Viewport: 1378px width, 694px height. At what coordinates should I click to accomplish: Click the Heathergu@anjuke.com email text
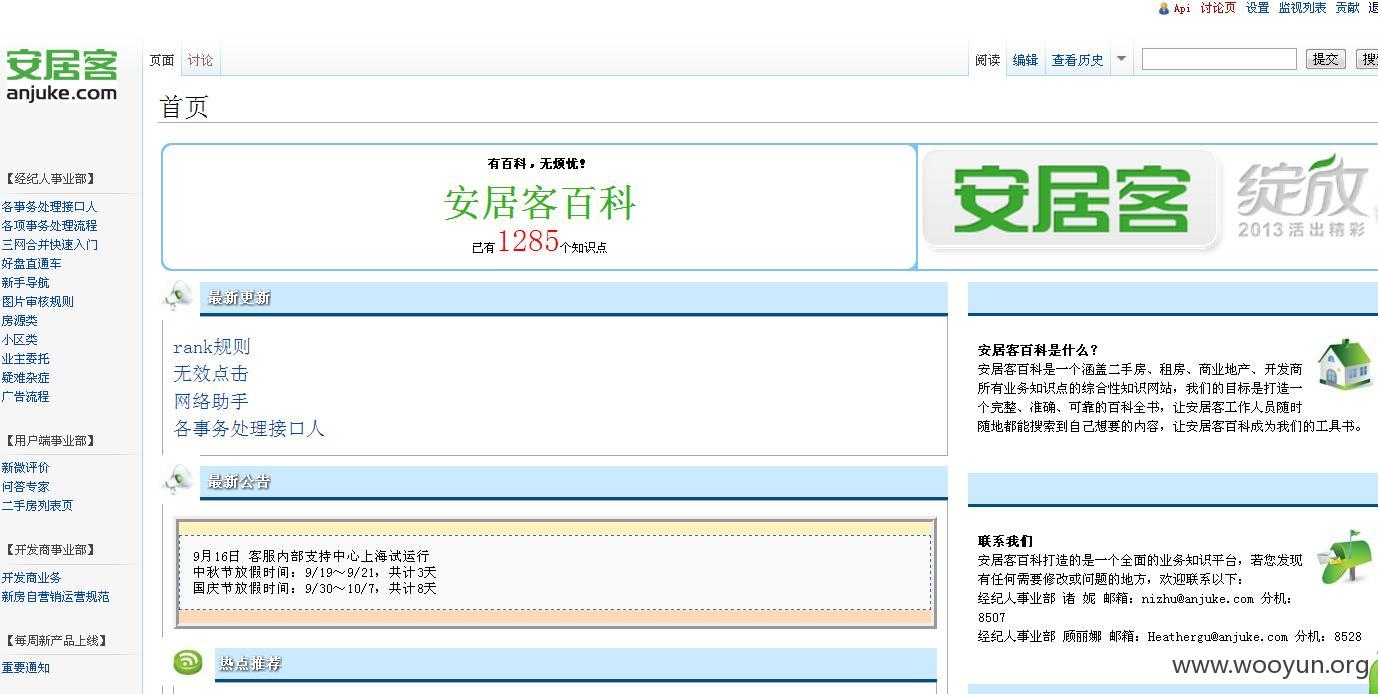[x=1217, y=636]
